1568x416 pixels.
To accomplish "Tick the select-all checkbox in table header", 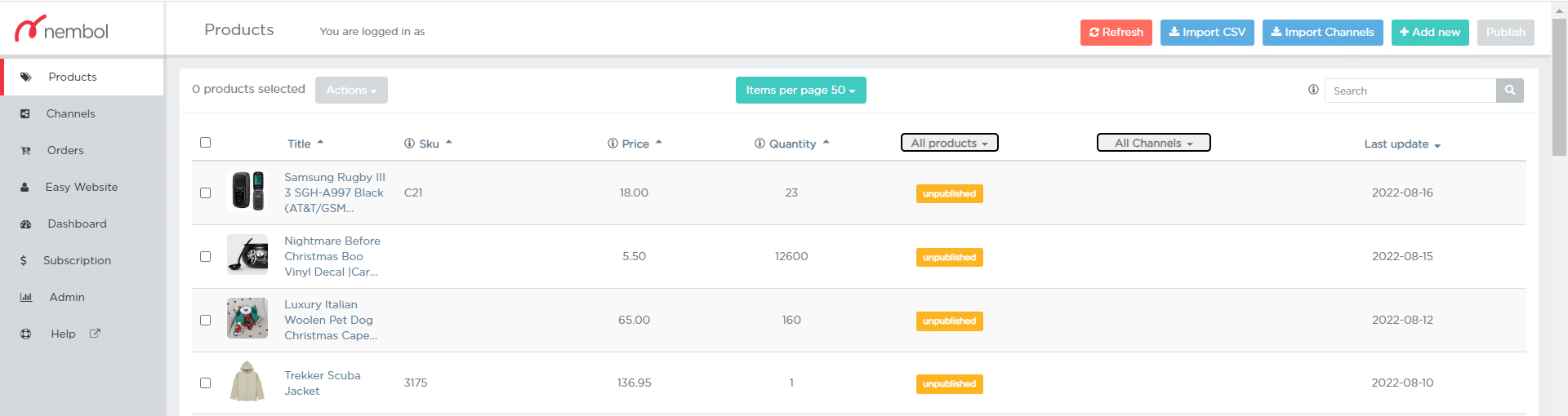I will (205, 143).
